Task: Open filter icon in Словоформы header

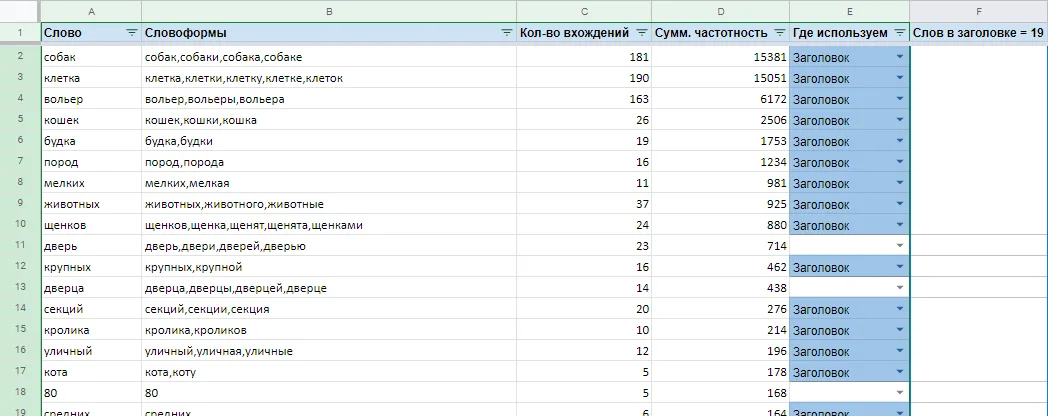Action: point(507,33)
